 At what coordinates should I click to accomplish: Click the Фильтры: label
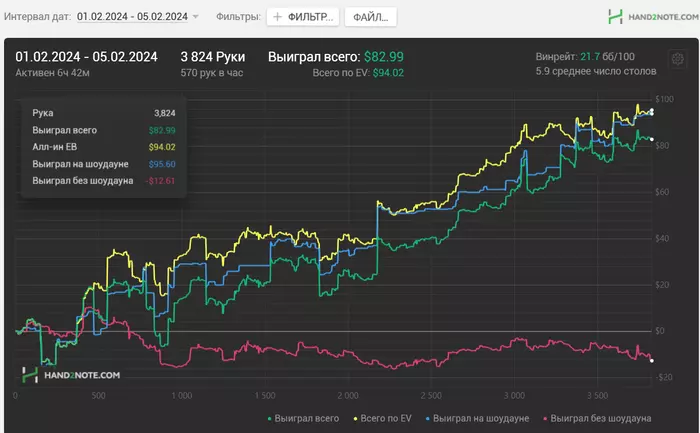tap(238, 17)
